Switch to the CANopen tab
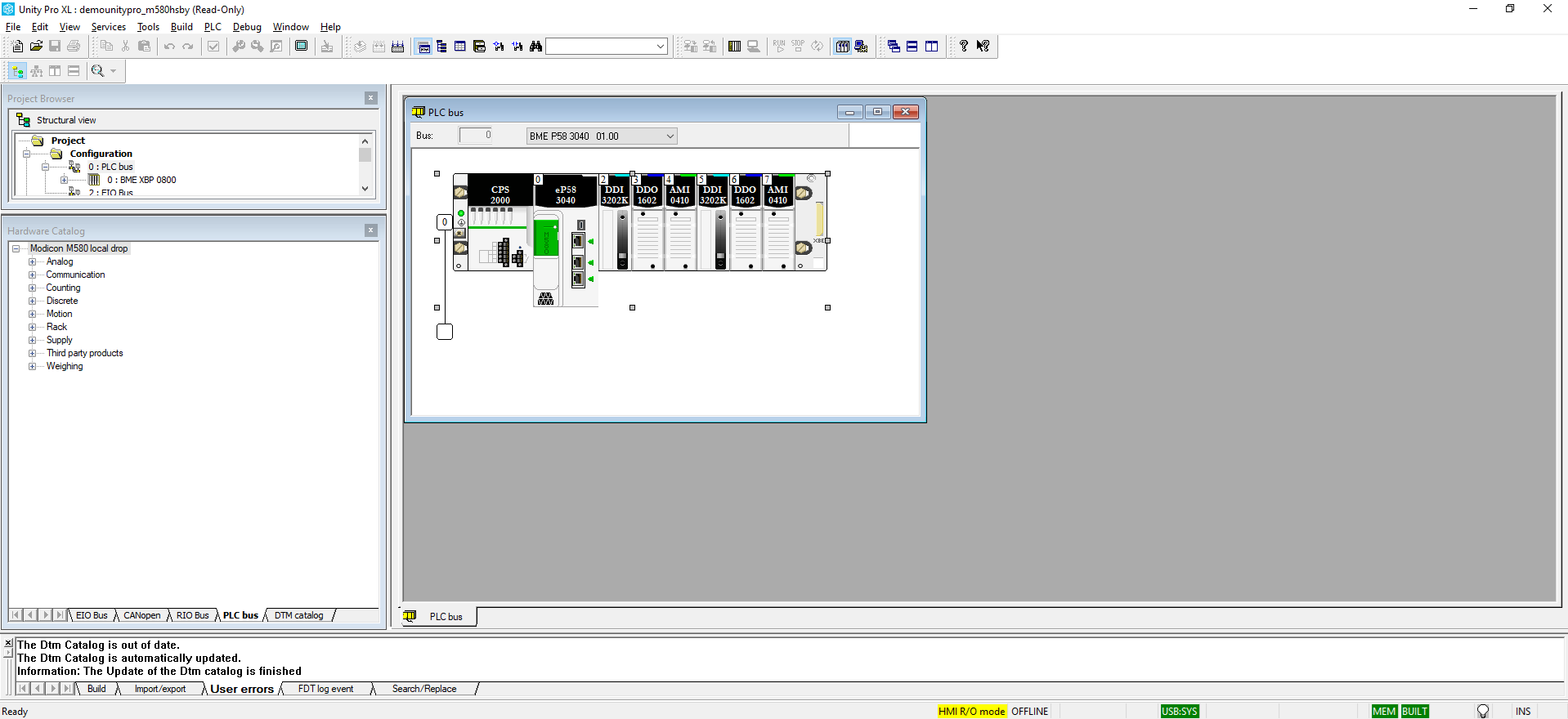 coord(141,615)
